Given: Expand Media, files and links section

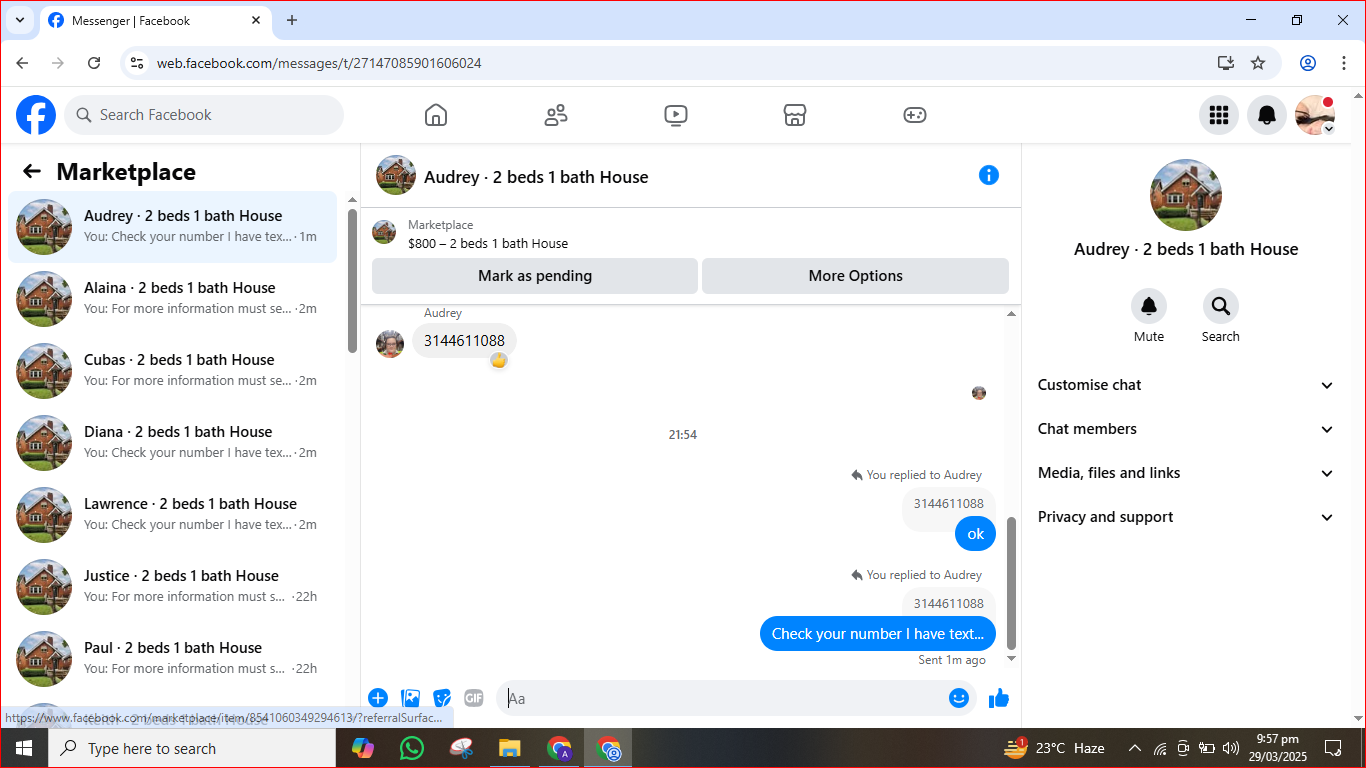Looking at the screenshot, I should [1186, 473].
